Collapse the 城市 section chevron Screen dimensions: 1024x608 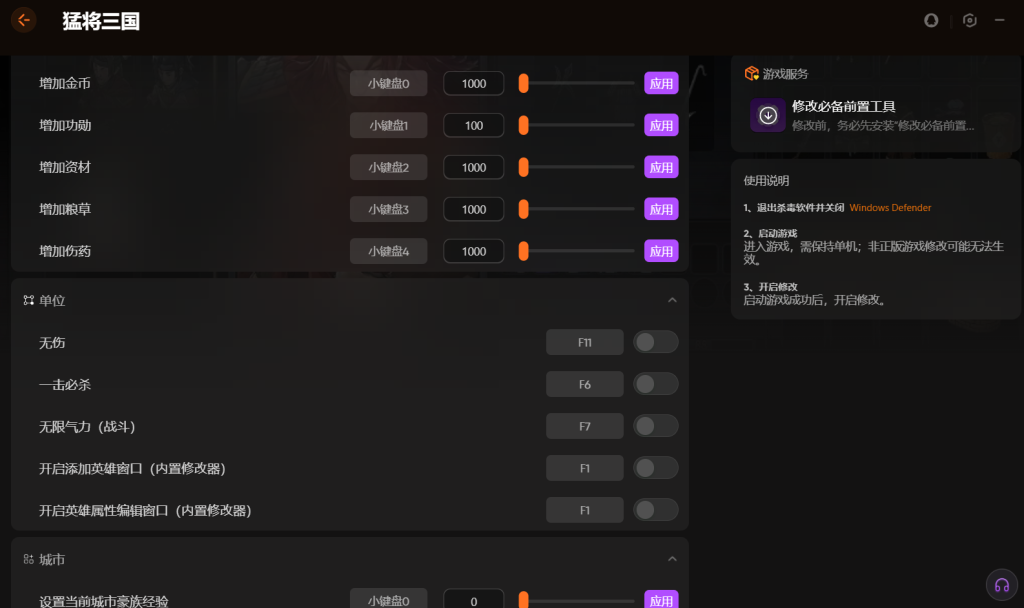[x=672, y=559]
